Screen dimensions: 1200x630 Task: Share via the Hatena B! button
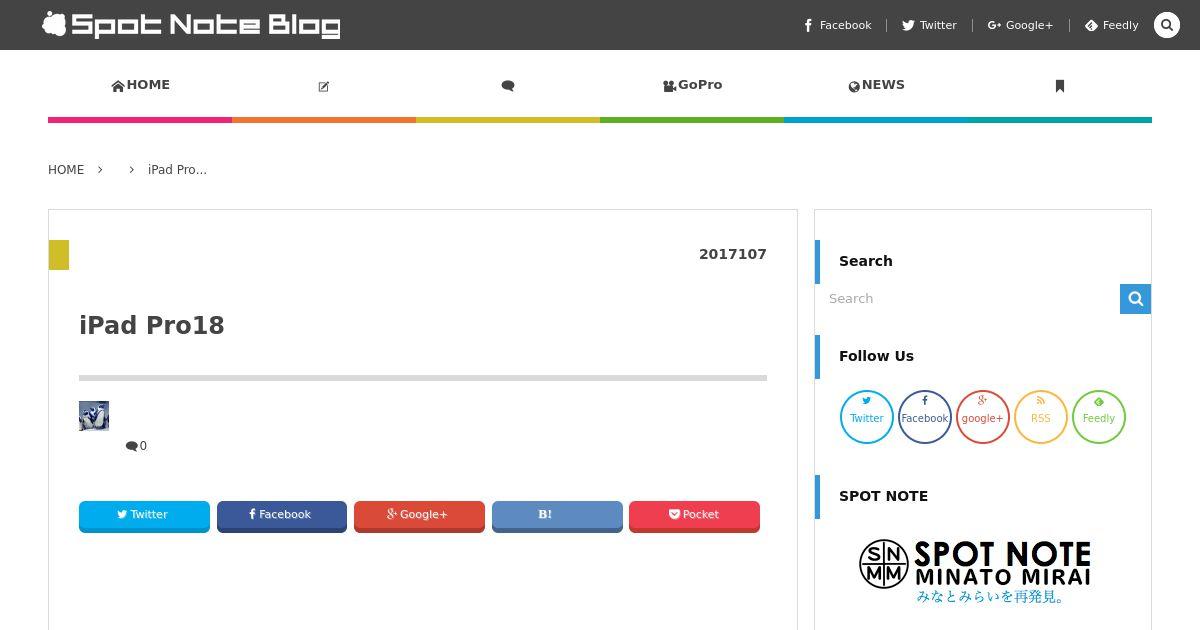[557, 515]
